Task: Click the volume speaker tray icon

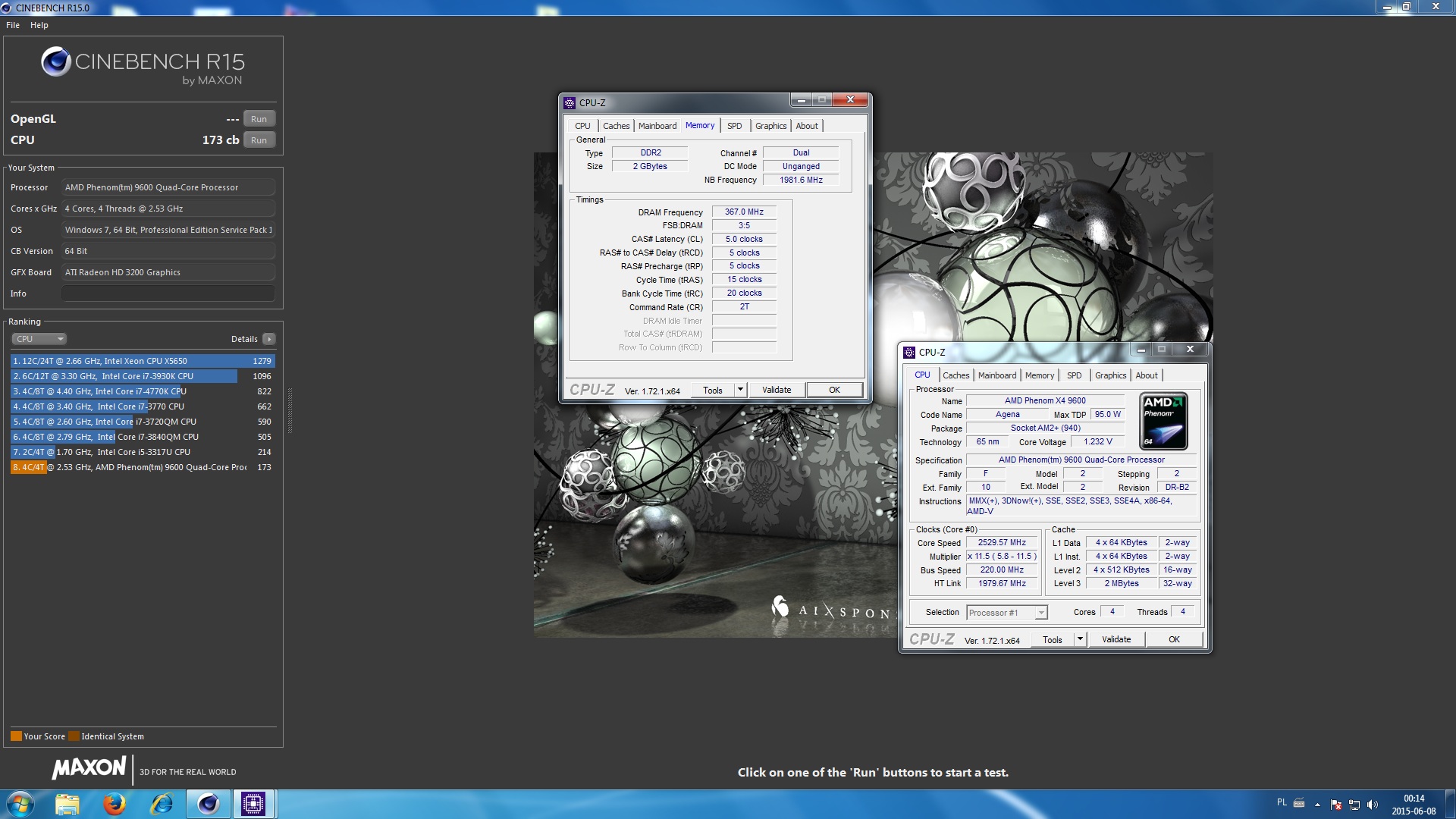Action: (1372, 805)
